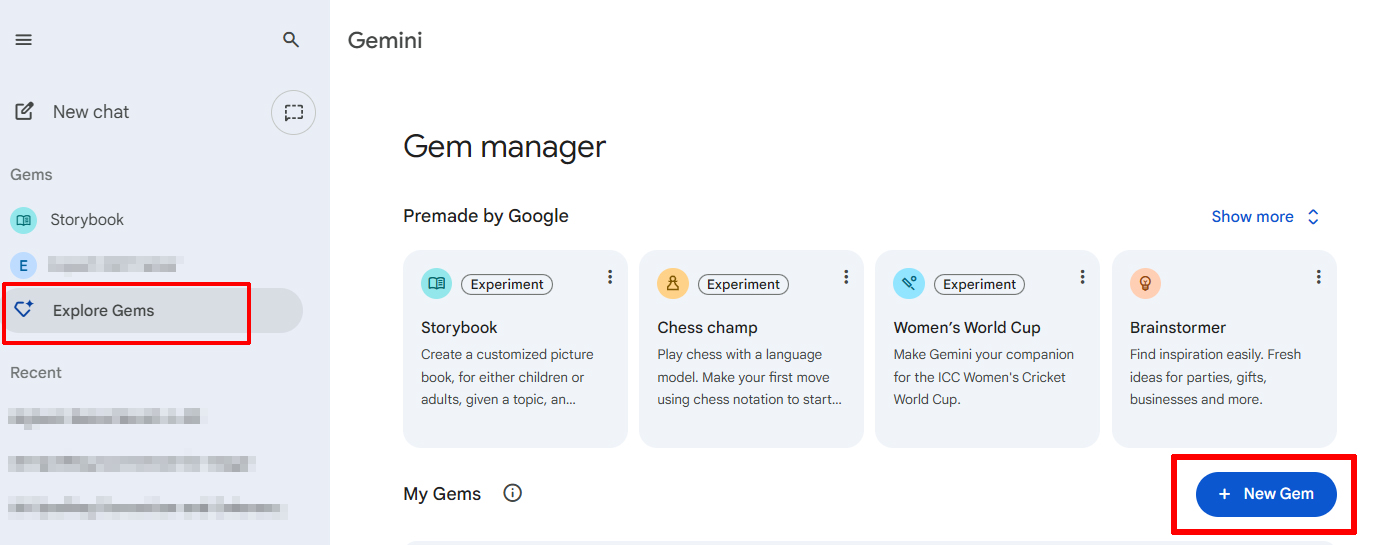1377x545 pixels.
Task: Open Chess champ card three-dot menu
Action: point(846,277)
